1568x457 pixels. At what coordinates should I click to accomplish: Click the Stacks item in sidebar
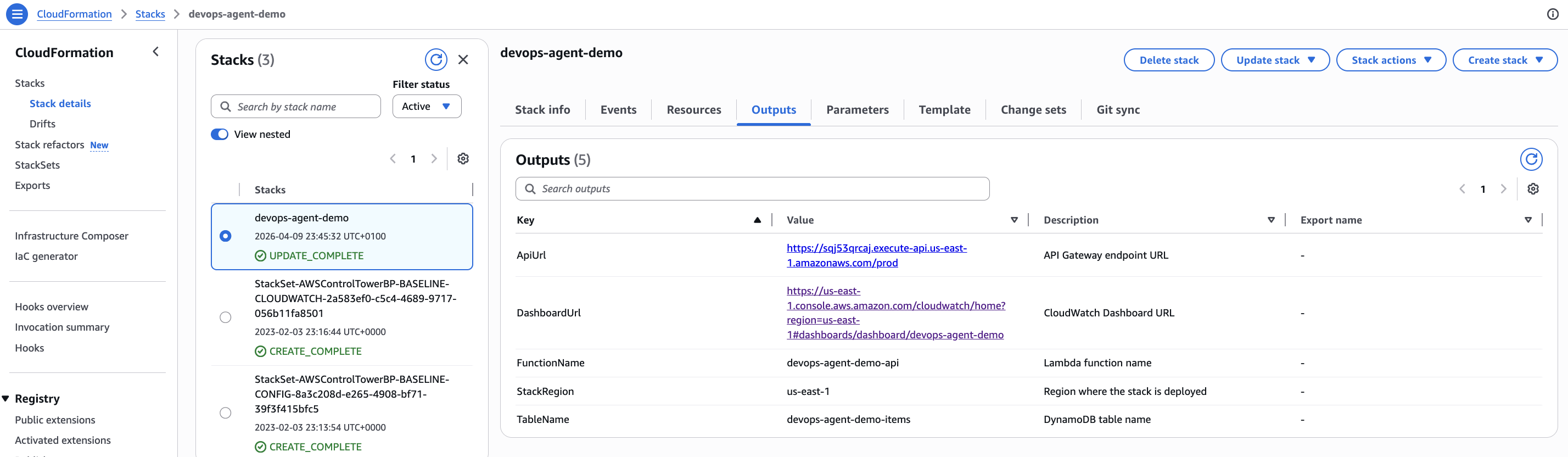pyautogui.click(x=30, y=83)
